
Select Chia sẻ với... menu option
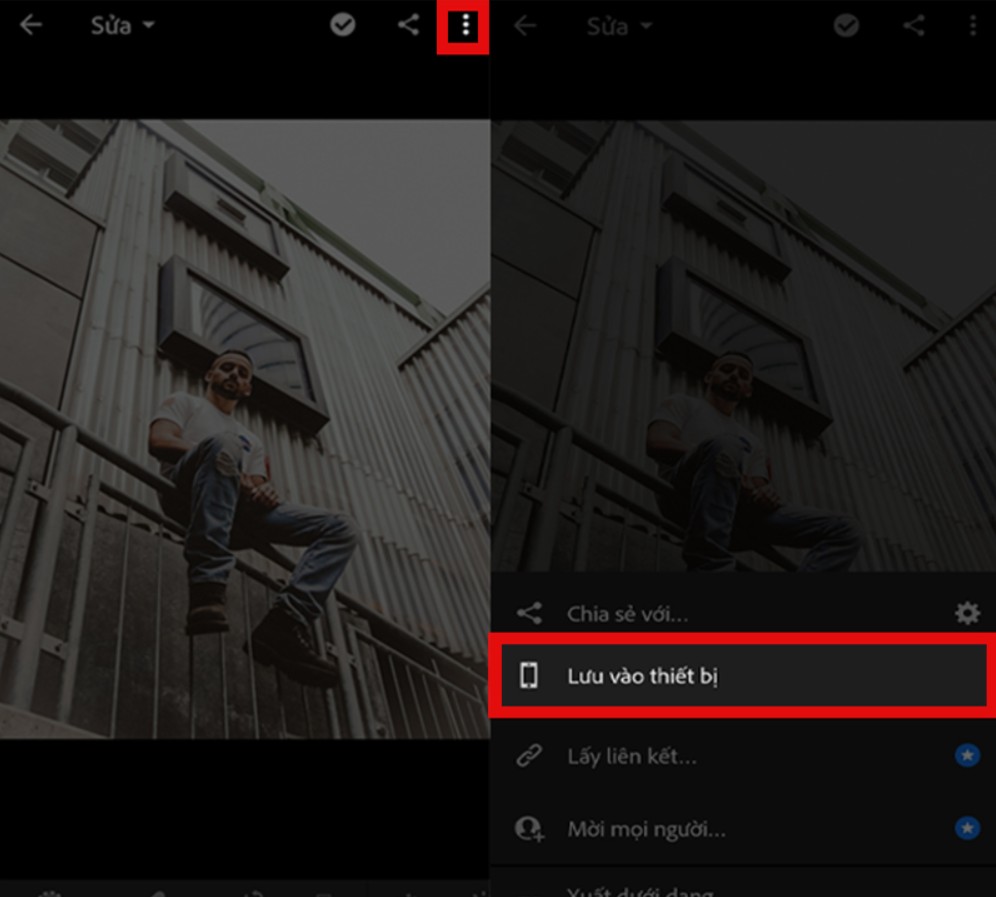point(628,613)
